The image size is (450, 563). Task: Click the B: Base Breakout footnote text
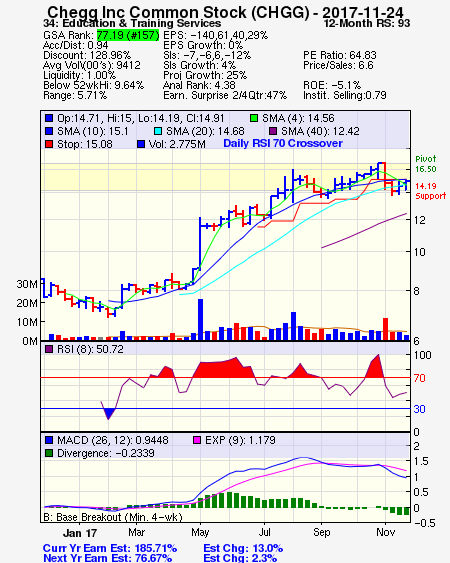[x=113, y=517]
